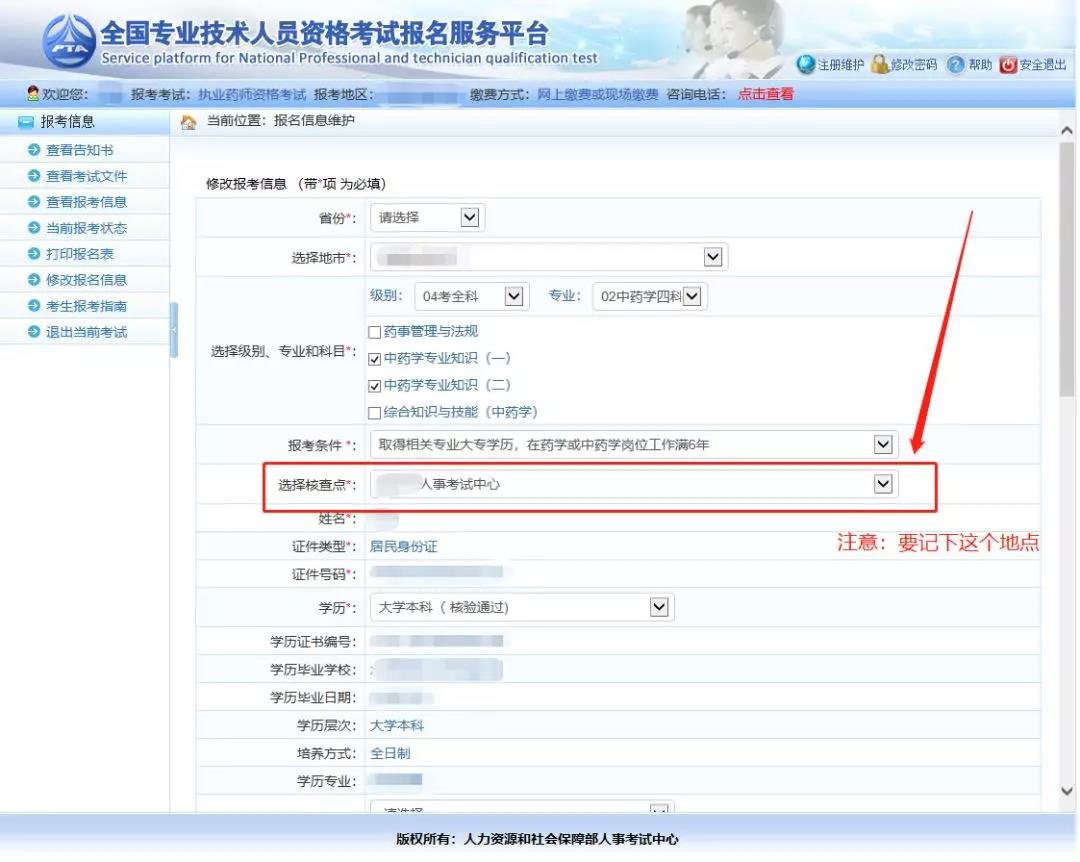
Task: Click the 安全退出 link
Action: [x=1043, y=65]
